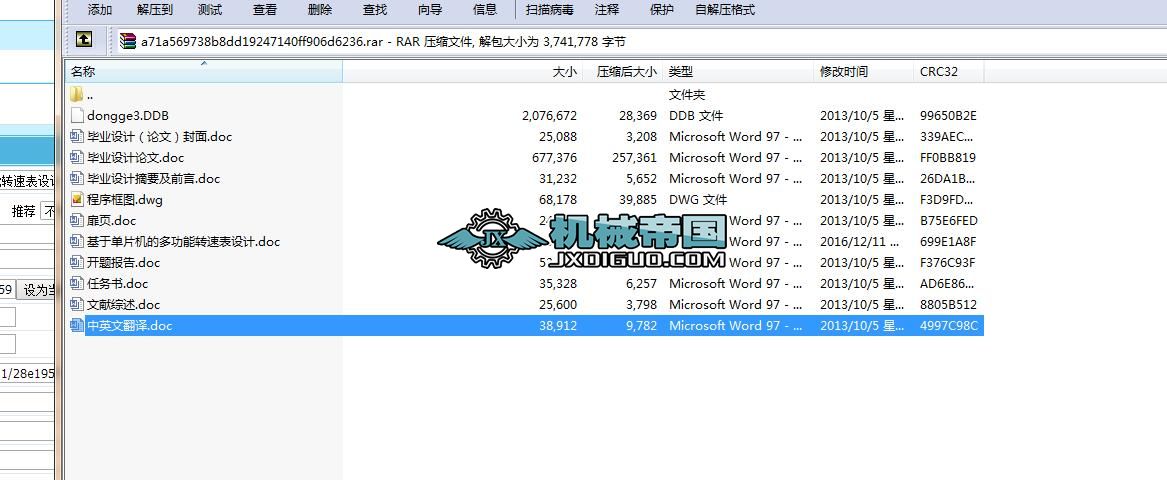
Task: Click Word icon of 毕业设计论文.doc
Action: 77,157
